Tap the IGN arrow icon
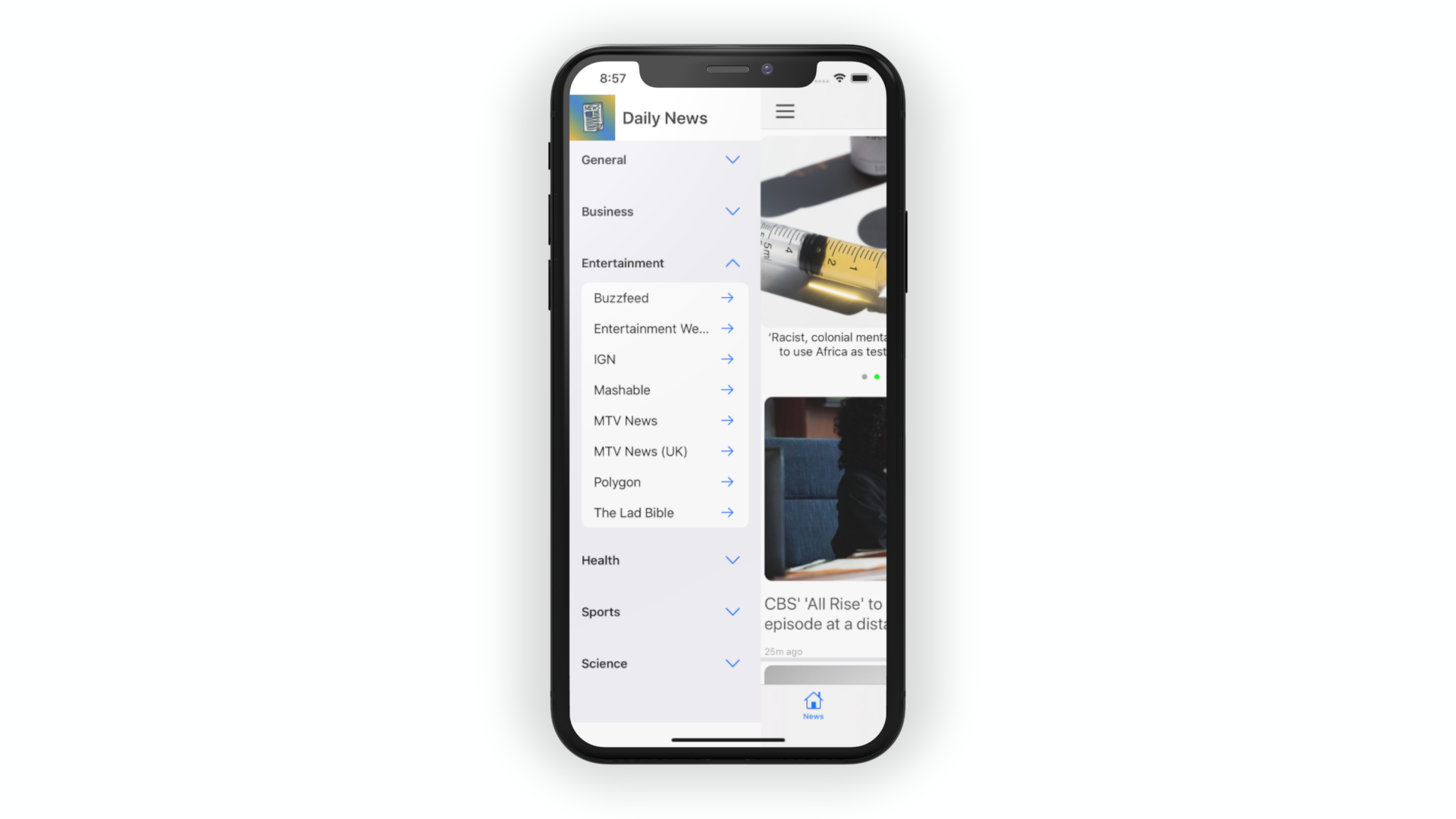The image size is (1456, 819). (x=728, y=358)
